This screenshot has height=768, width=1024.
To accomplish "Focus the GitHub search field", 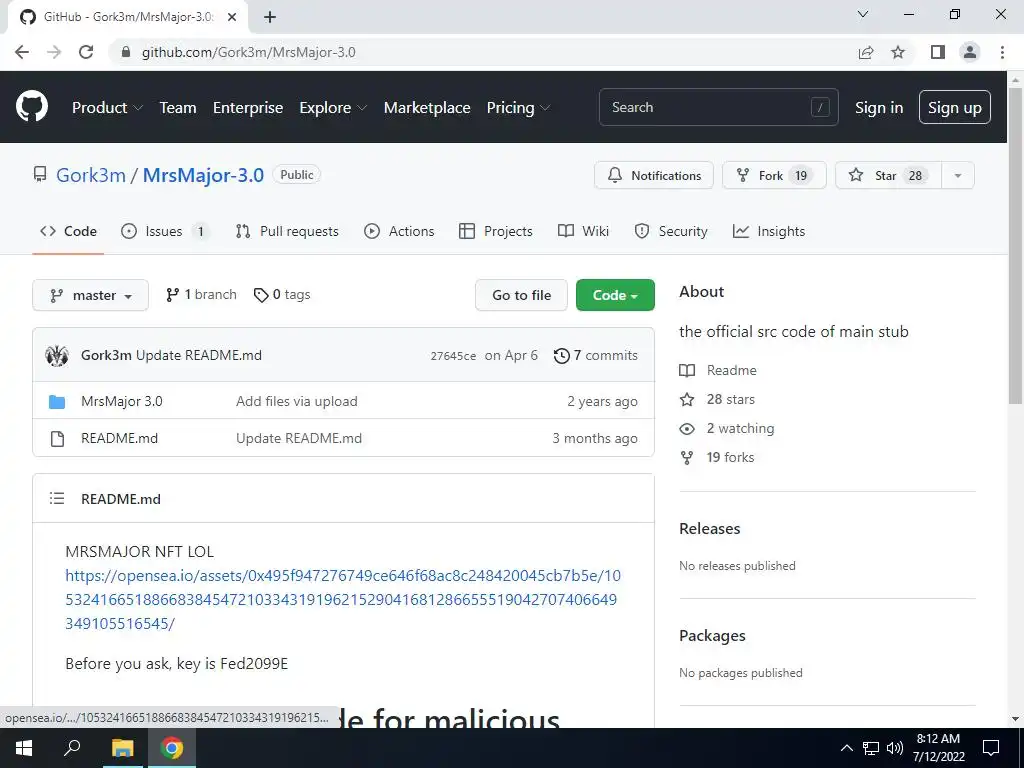I will pyautogui.click(x=718, y=107).
